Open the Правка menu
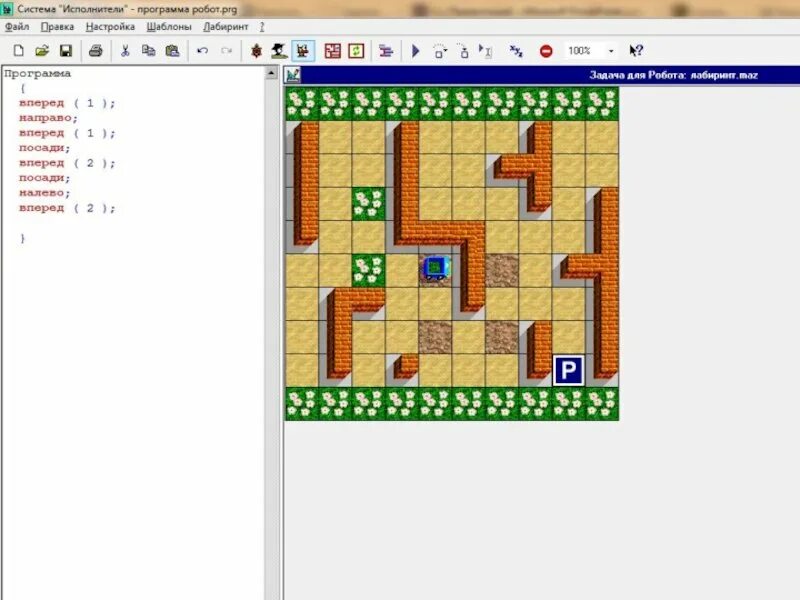Screen dimensions: 800x600 57,27
